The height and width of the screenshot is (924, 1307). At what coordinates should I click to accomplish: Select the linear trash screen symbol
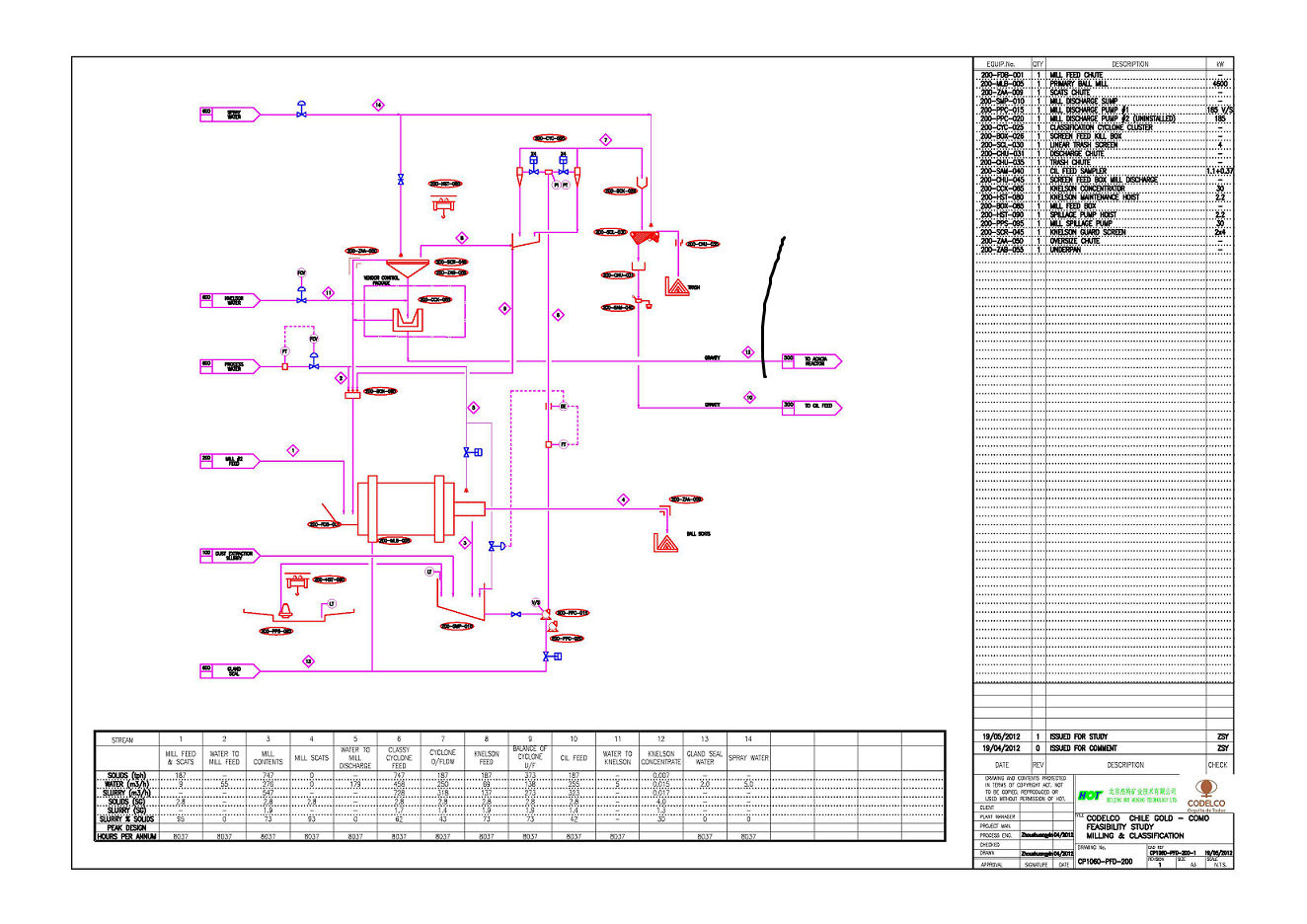[644, 236]
